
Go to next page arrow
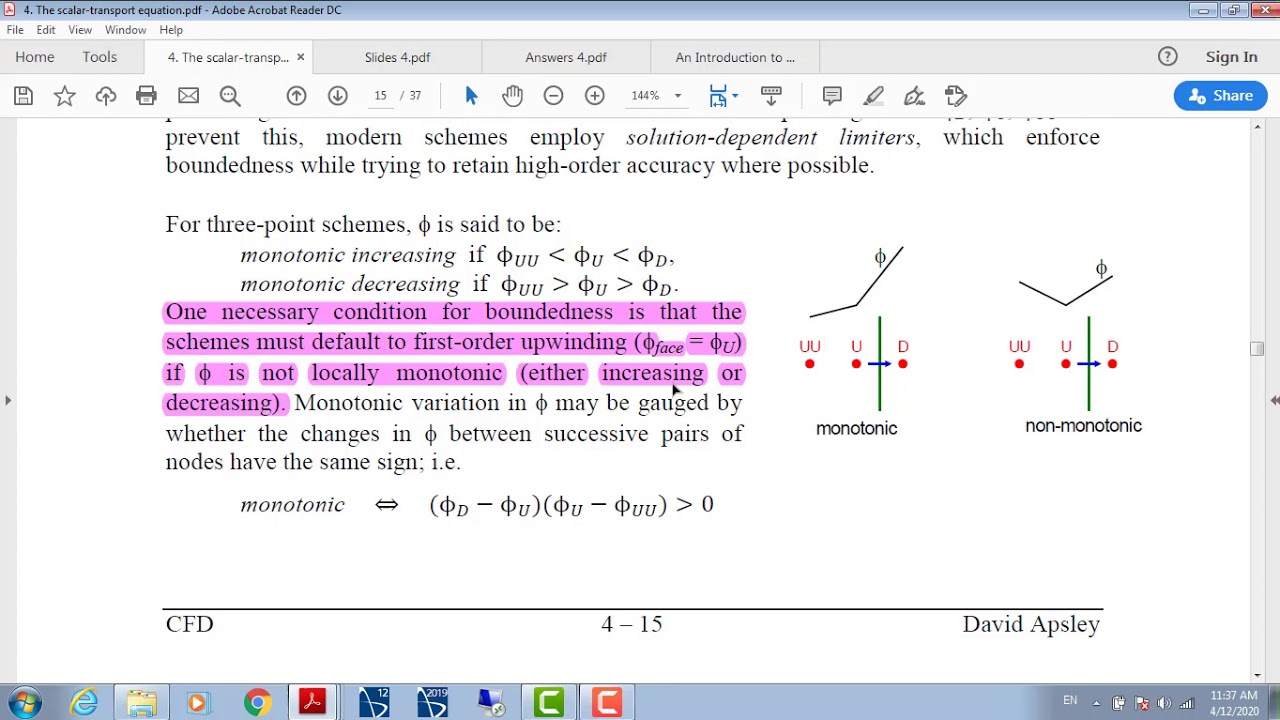coord(338,96)
